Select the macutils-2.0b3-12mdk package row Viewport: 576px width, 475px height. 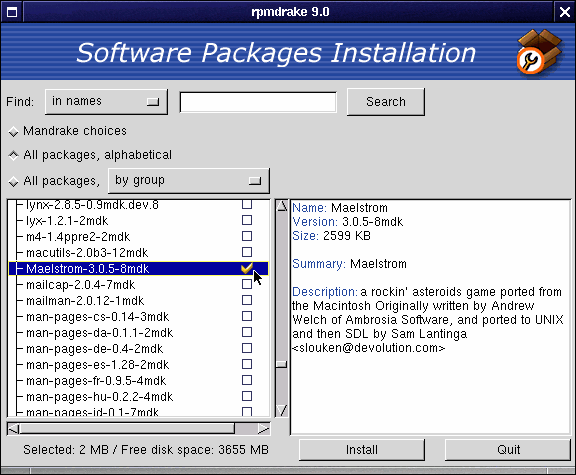(x=138, y=253)
